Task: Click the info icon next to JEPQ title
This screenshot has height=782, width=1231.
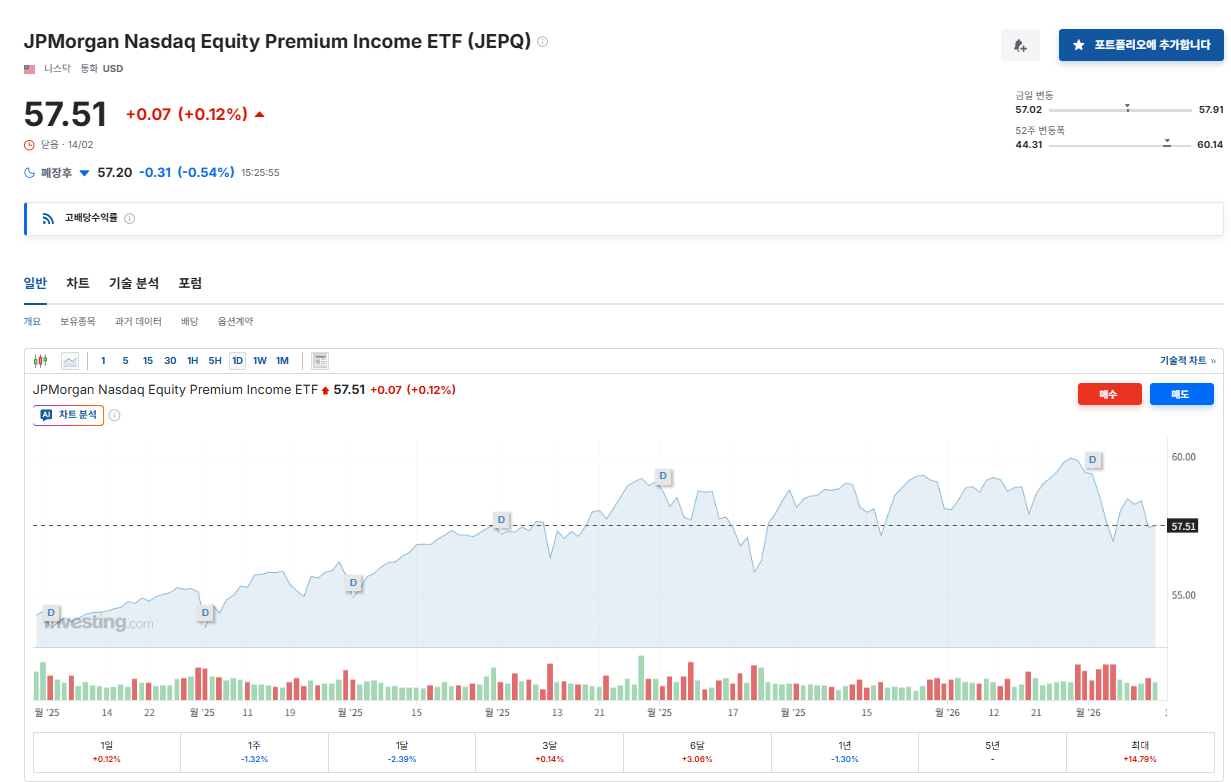Action: (x=543, y=42)
